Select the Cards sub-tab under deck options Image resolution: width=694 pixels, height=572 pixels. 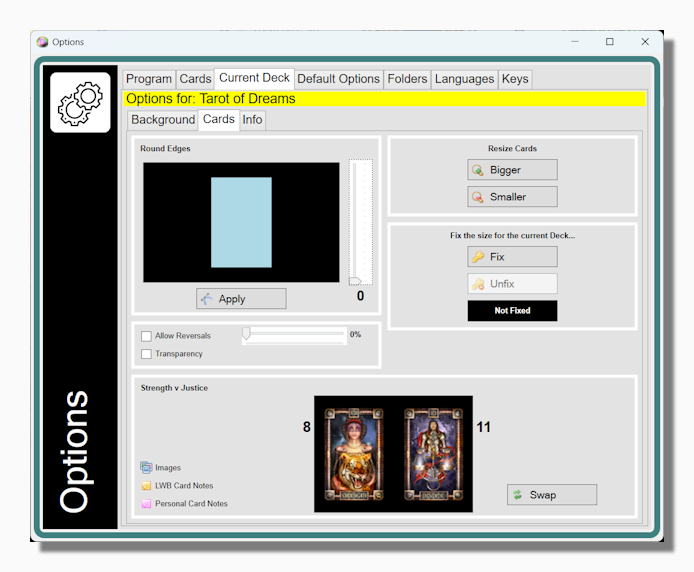[x=219, y=120]
